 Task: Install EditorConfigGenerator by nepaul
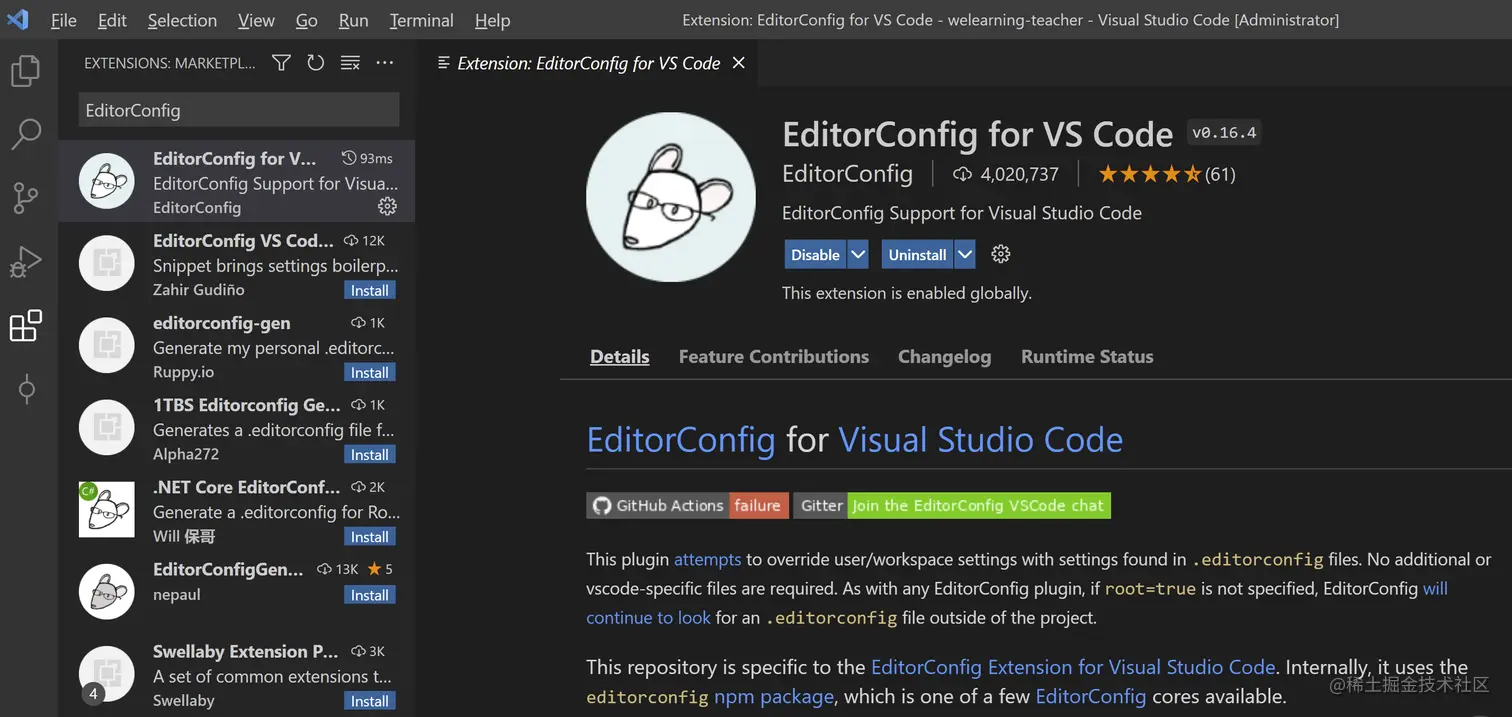[x=370, y=595]
